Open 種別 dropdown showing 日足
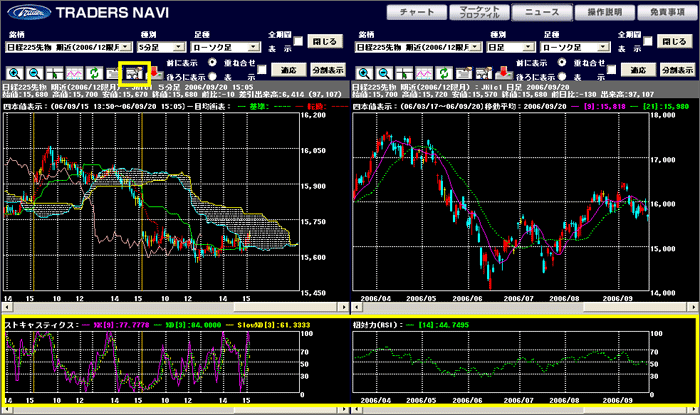 (x=511, y=47)
